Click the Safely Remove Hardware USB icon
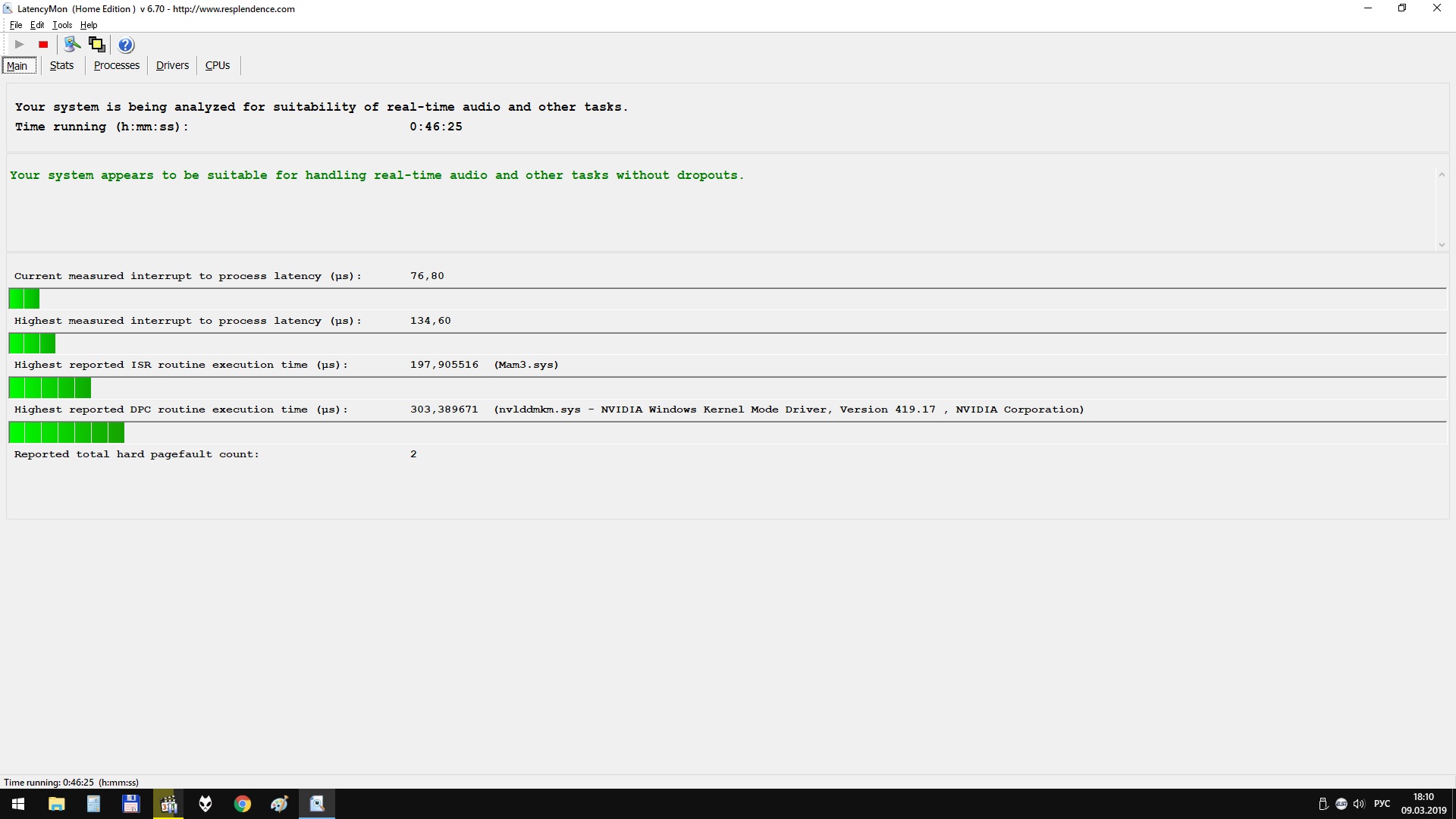The width and height of the screenshot is (1456, 819). [1323, 804]
